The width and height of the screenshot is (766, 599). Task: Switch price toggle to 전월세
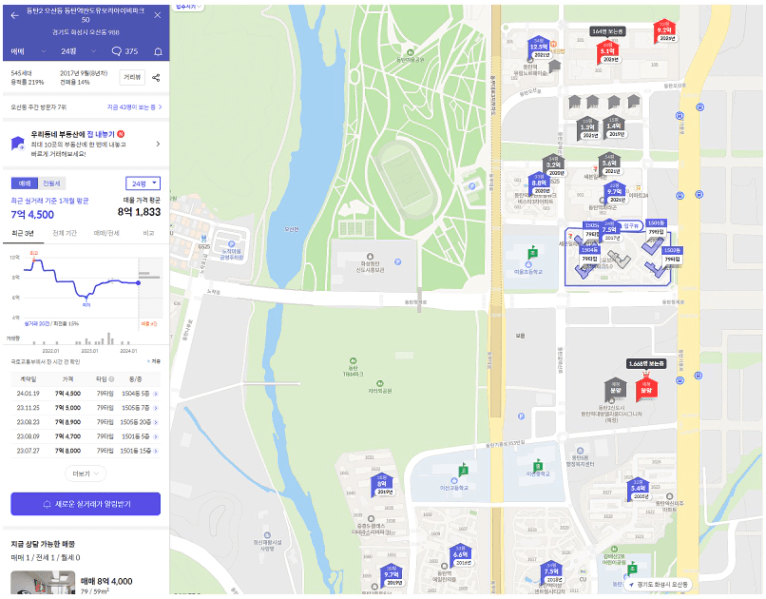coord(51,184)
